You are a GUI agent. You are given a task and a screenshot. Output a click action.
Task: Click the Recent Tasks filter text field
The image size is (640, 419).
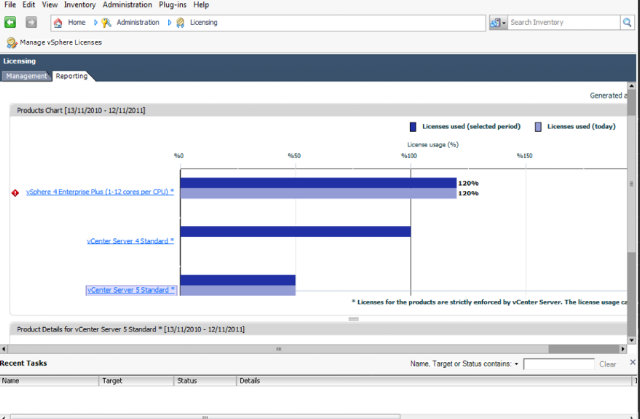[x=559, y=364]
